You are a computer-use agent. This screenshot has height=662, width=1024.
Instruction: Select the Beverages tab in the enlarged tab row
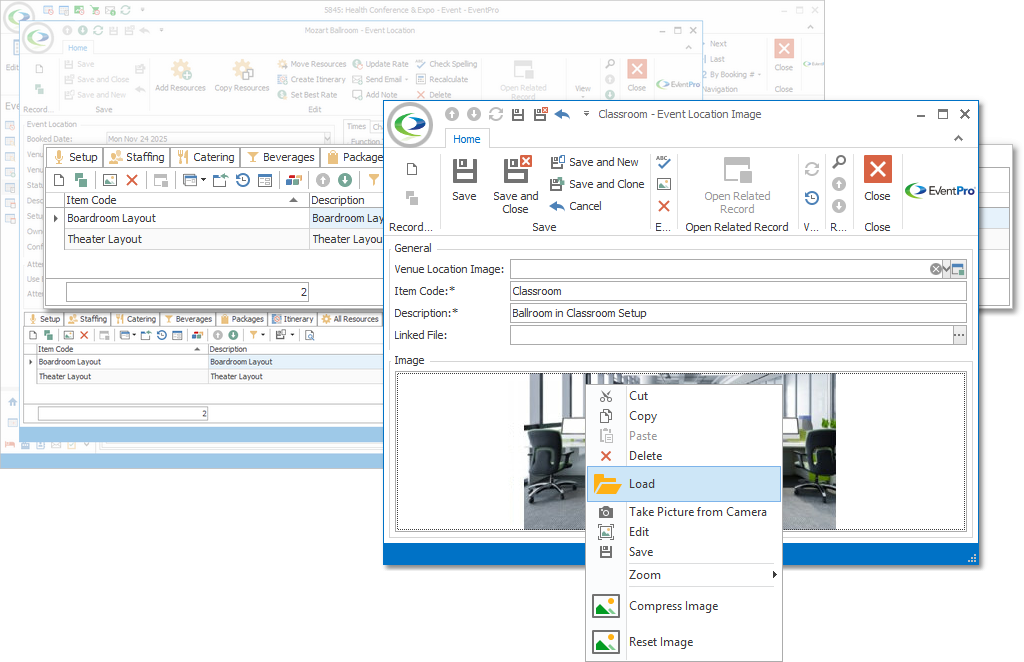pos(281,157)
